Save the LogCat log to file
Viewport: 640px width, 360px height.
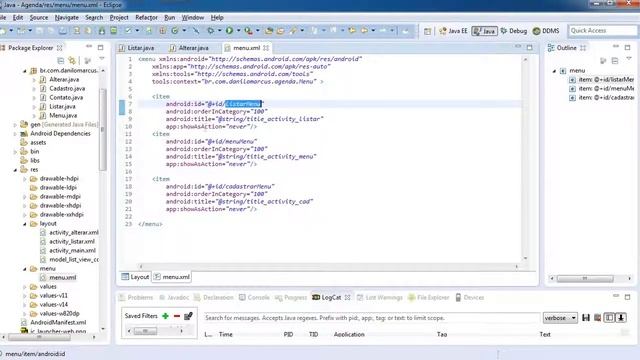point(586,318)
